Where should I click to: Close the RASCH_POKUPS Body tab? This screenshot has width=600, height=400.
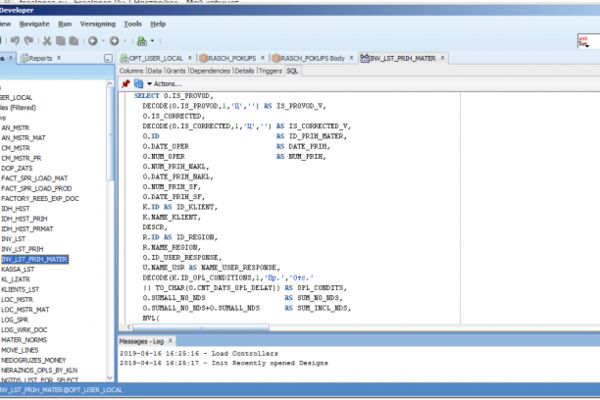351,58
